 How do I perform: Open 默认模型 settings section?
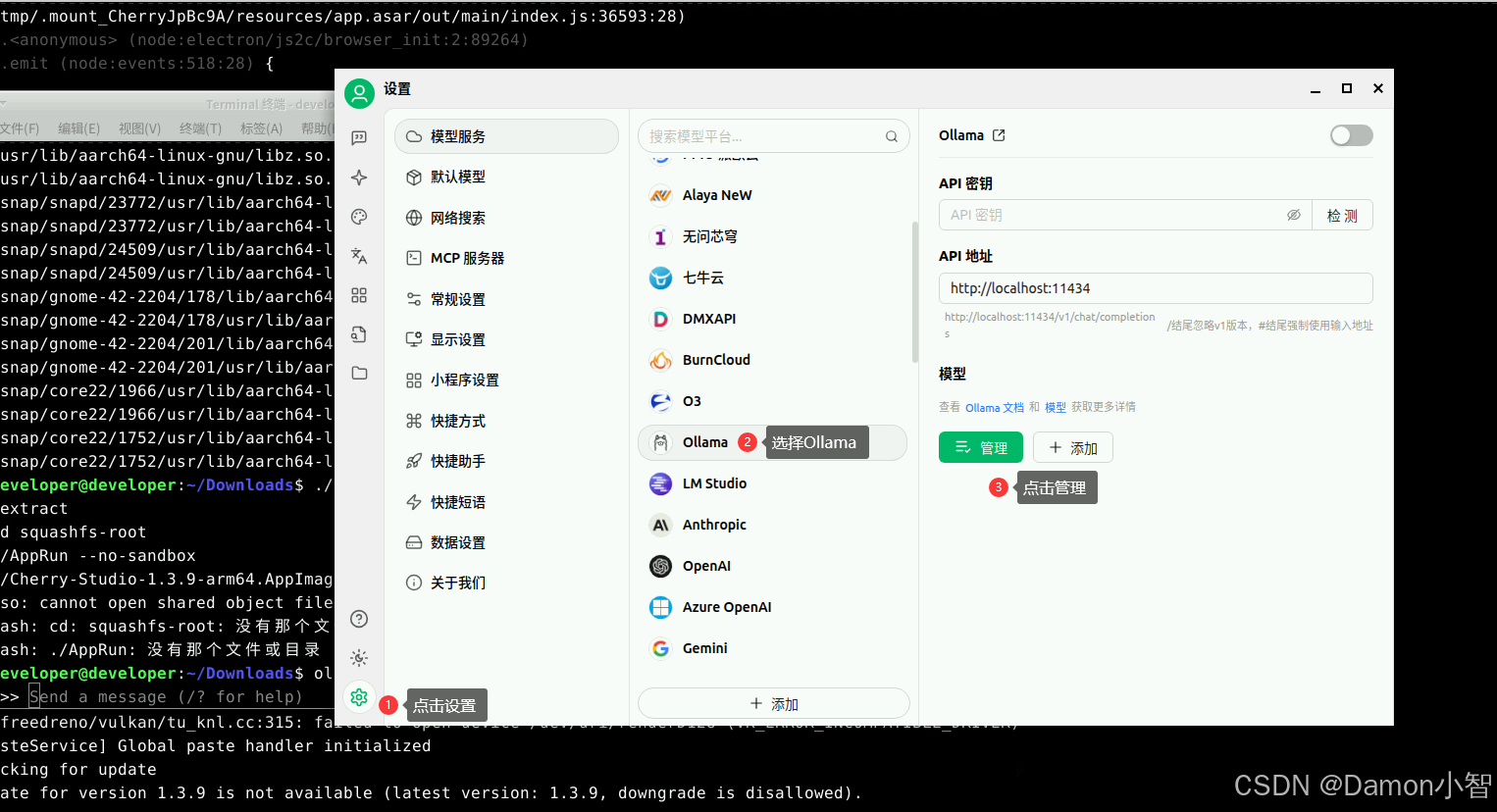[x=506, y=177]
